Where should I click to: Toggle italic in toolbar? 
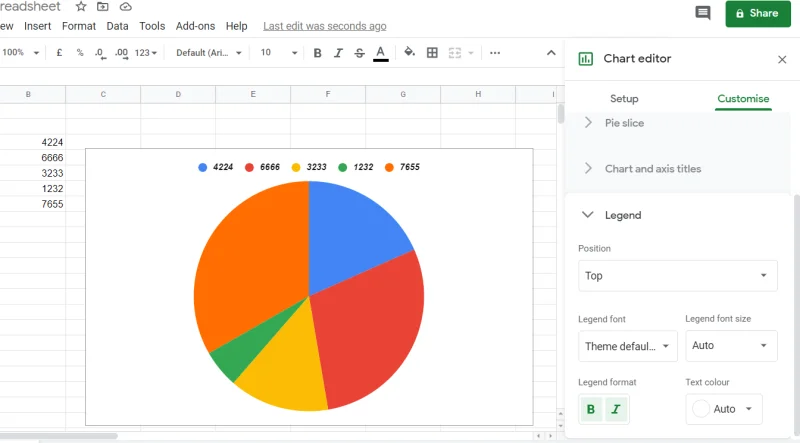(x=338, y=53)
